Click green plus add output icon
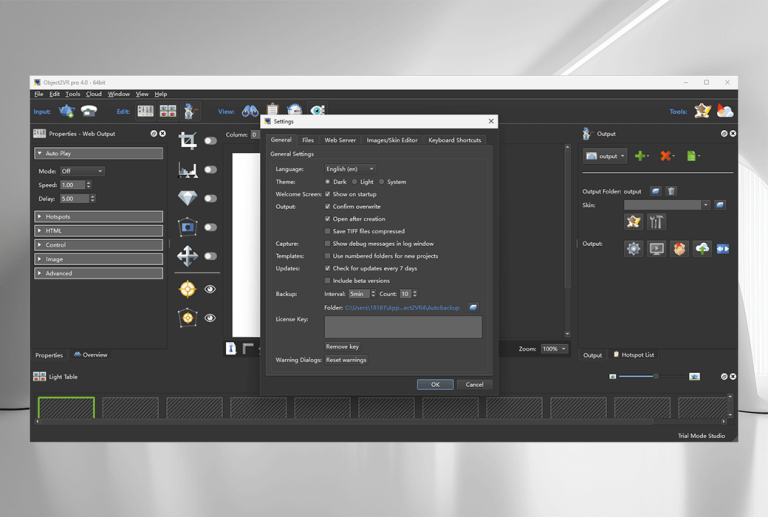 (640, 156)
